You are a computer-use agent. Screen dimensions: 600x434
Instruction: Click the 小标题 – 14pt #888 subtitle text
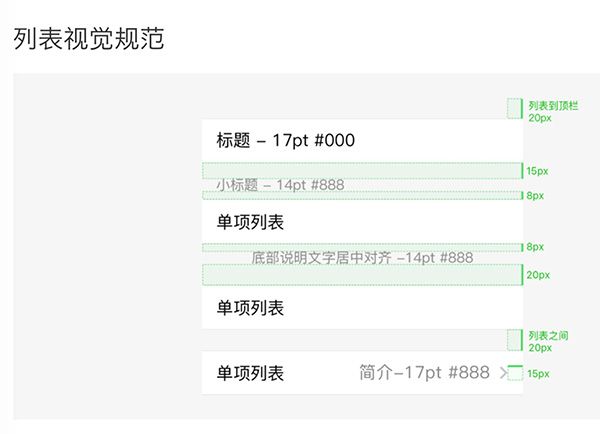tap(280, 185)
